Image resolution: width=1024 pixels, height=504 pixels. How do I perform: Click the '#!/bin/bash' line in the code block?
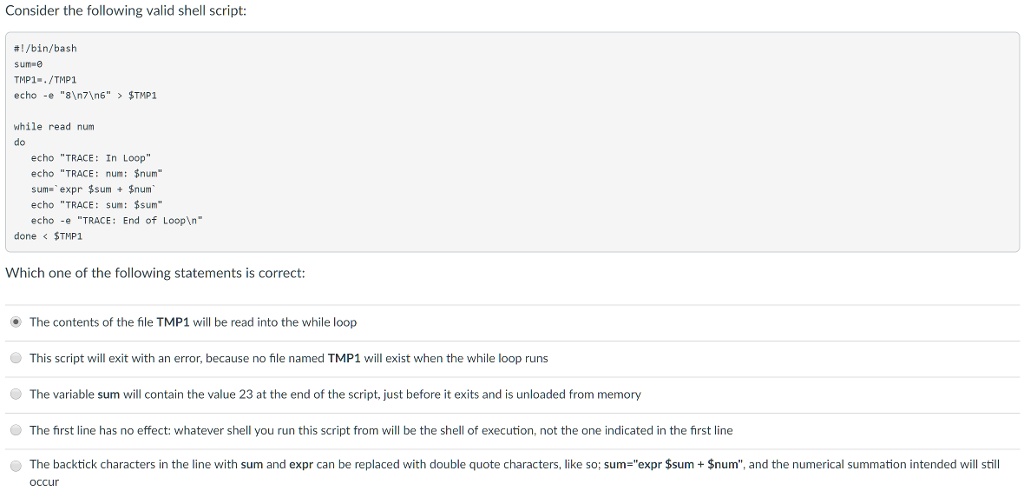pyautogui.click(x=45, y=48)
